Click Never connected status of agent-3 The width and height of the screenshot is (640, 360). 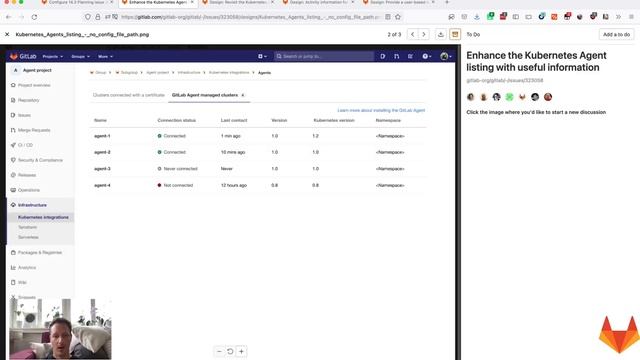tap(178, 169)
